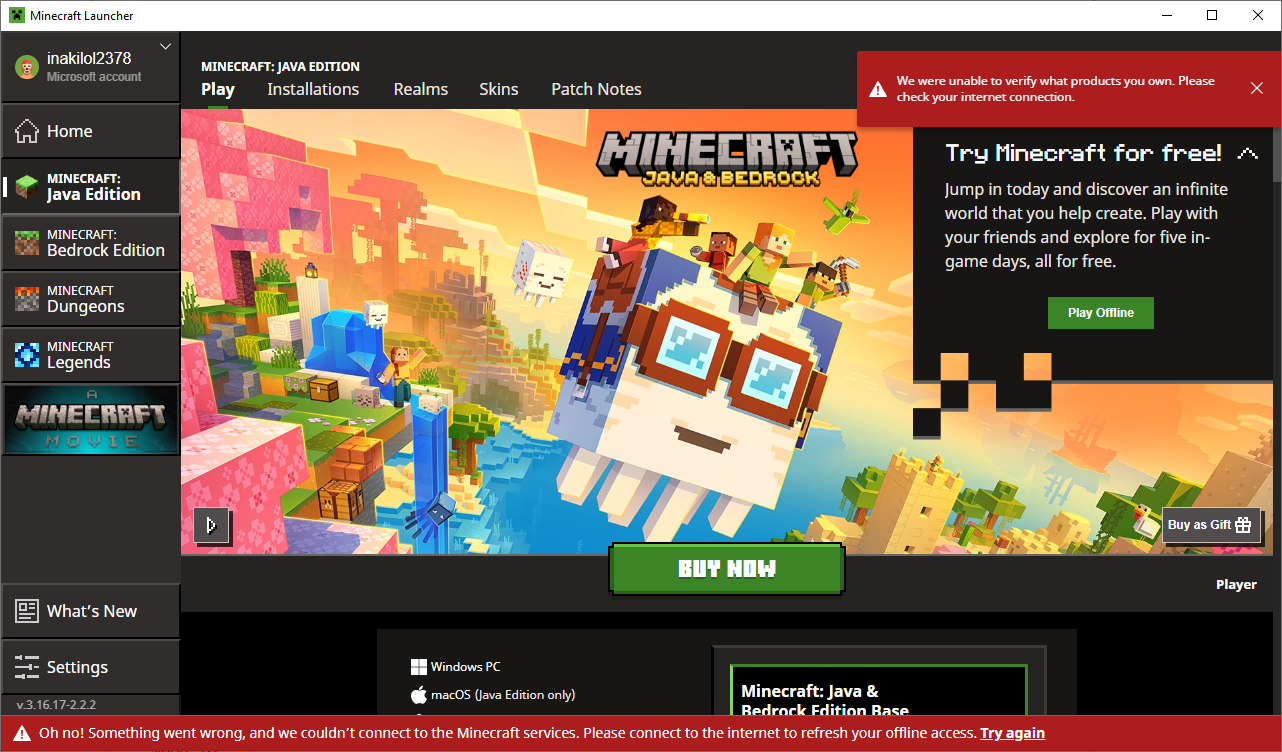Click the play icon on the banner
The image size is (1282, 752).
(211, 525)
